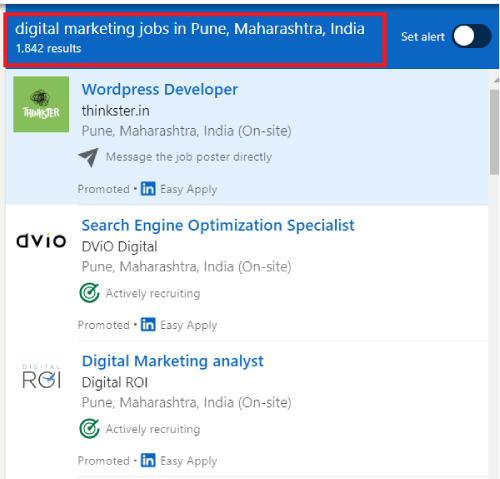Click 'Actively recruiting' text under DViO Digital
Image resolution: width=500 pixels, height=479 pixels.
(153, 293)
